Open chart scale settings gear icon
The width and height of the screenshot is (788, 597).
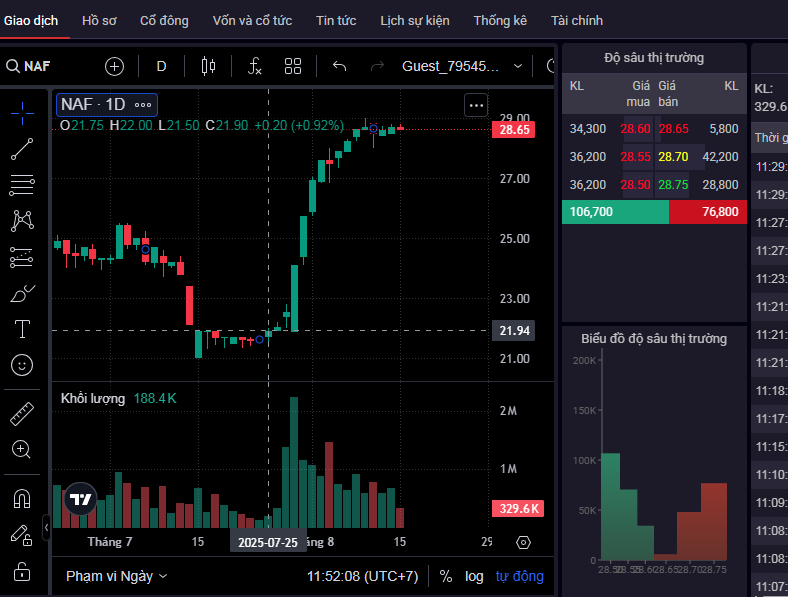pyautogui.click(x=523, y=543)
